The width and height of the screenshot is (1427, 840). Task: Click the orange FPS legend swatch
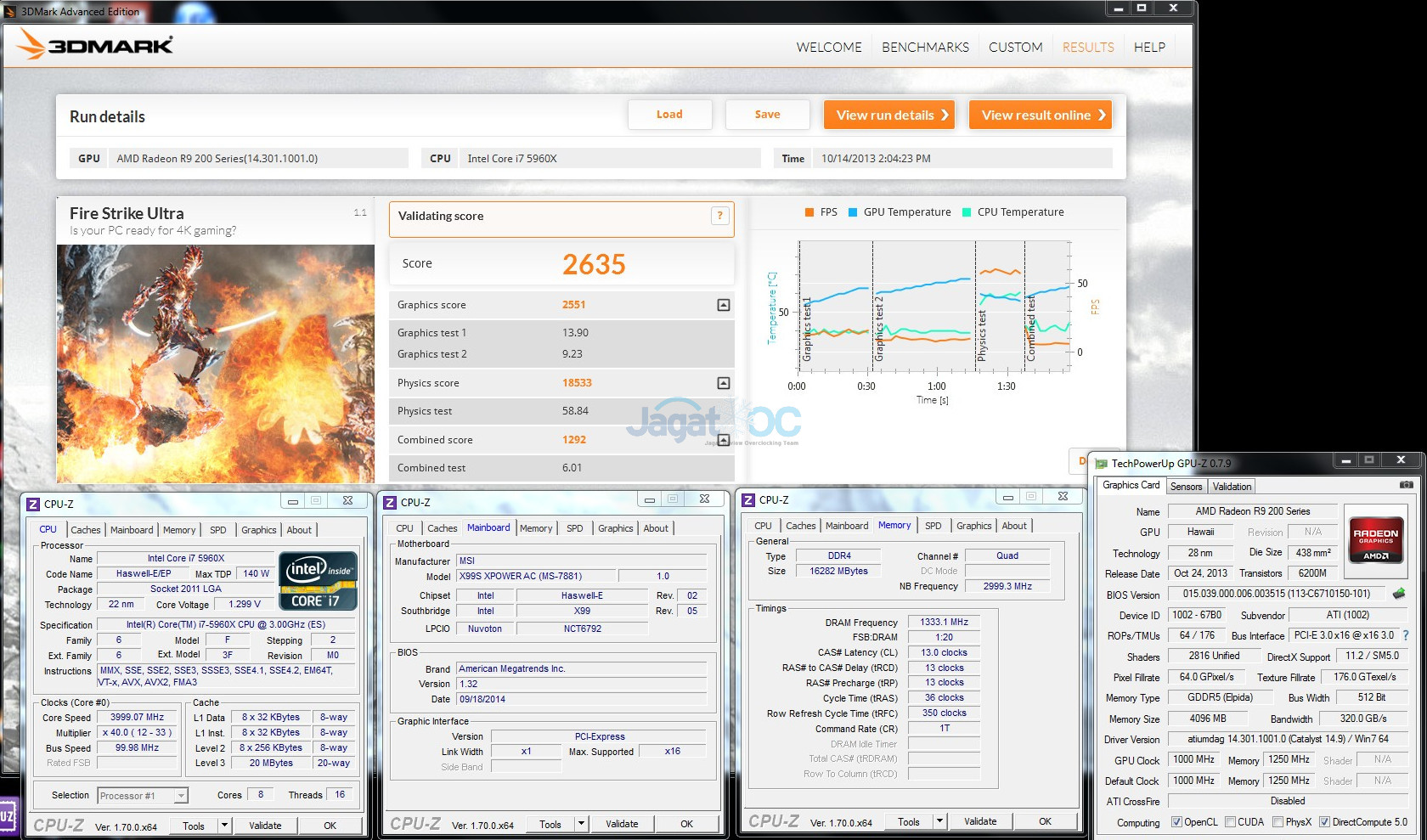pyautogui.click(x=809, y=212)
